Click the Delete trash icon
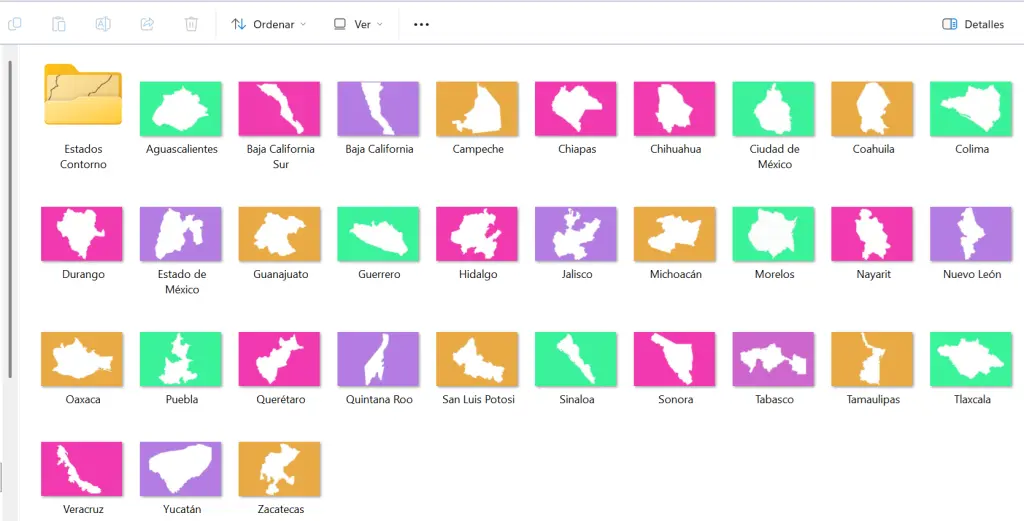The image size is (1024, 521). [x=191, y=24]
